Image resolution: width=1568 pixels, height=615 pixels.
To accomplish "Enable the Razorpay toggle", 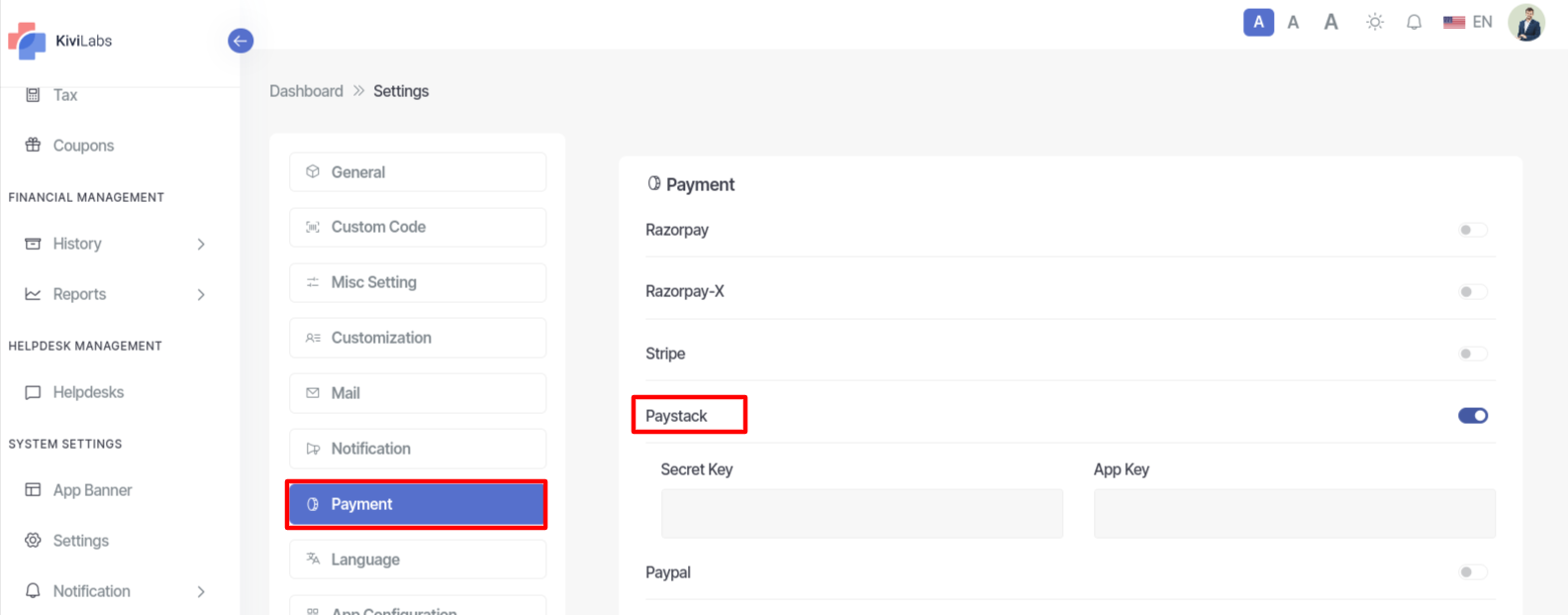I will (1473, 230).
